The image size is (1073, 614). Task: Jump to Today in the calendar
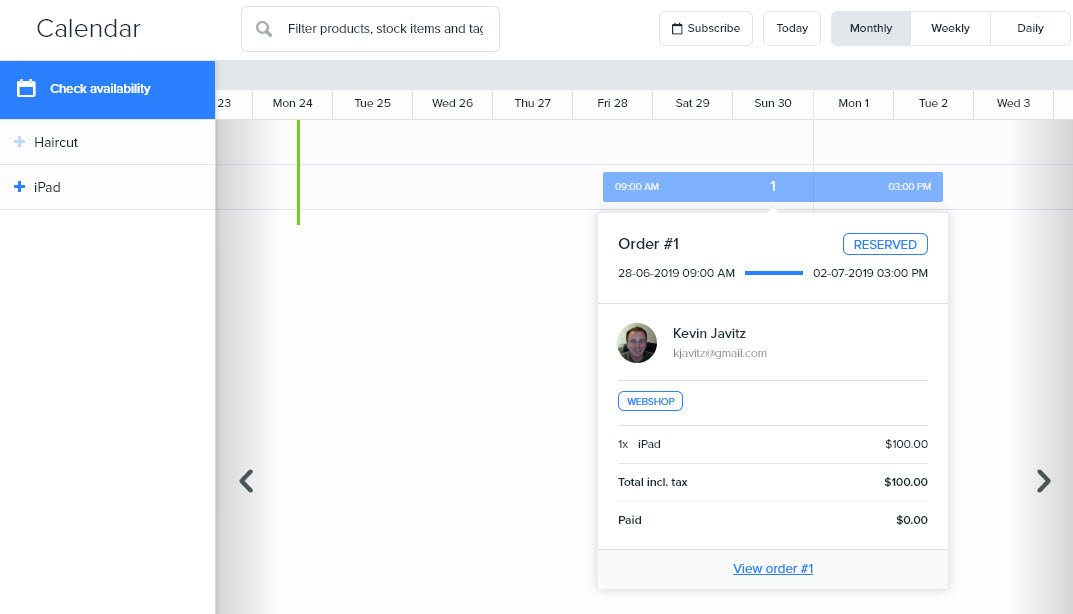[x=791, y=29]
